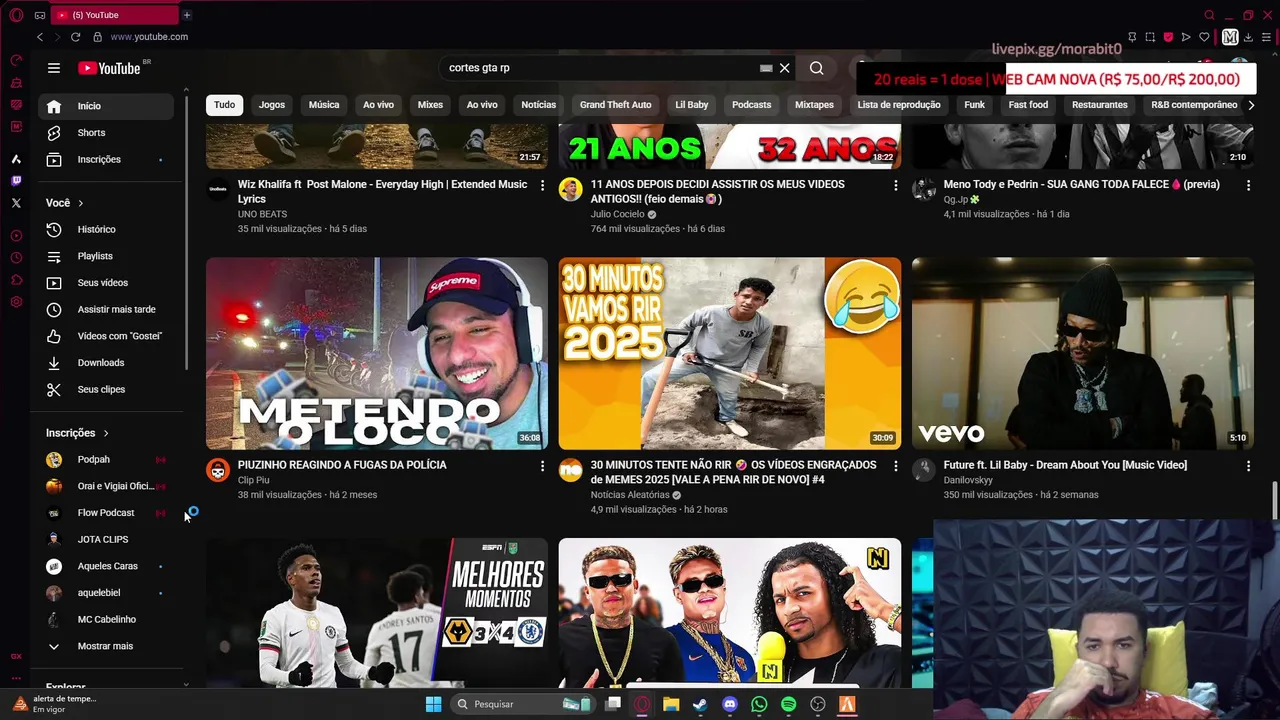The width and height of the screenshot is (1280, 720).
Task: Select the Música filter chip
Action: [324, 105]
